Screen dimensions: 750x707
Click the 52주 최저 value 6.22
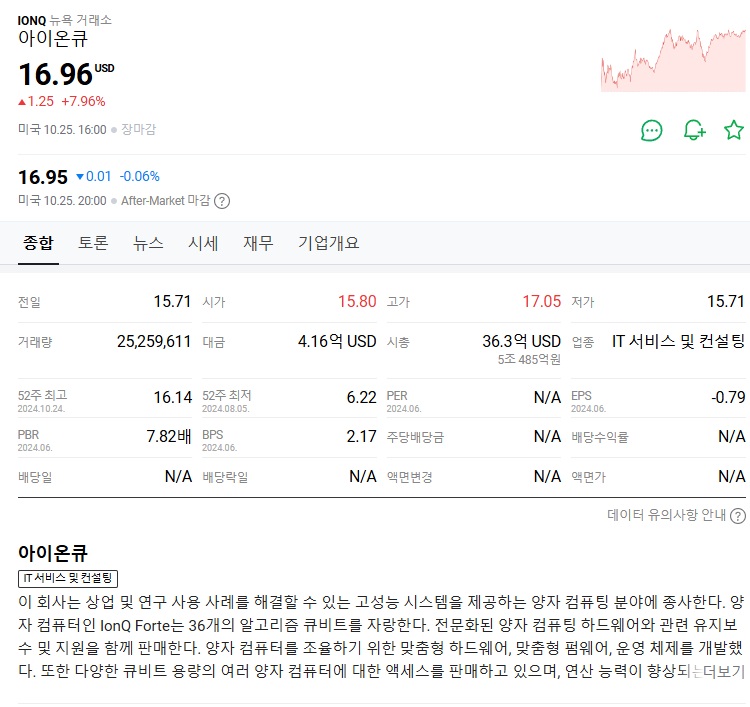pos(362,397)
